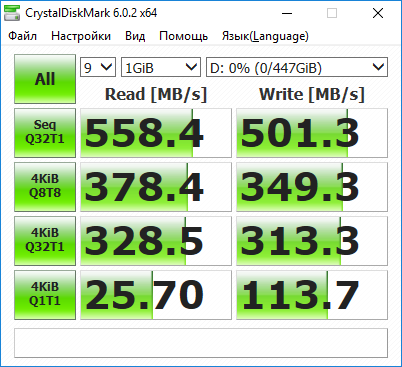Expand the D: 0% (0/447GiB) drive dropdown
This screenshot has height=367, width=402.
(x=297, y=67)
